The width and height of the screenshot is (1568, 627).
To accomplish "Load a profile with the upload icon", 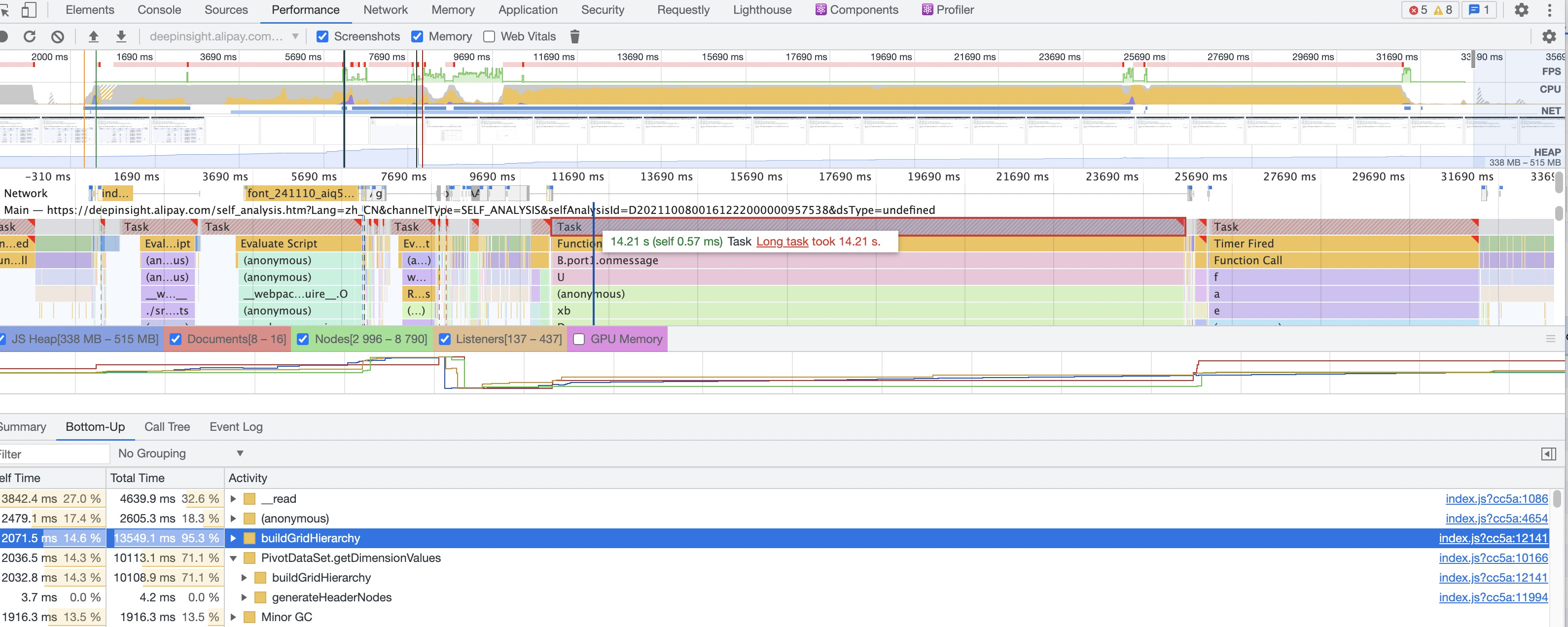I will tap(93, 36).
